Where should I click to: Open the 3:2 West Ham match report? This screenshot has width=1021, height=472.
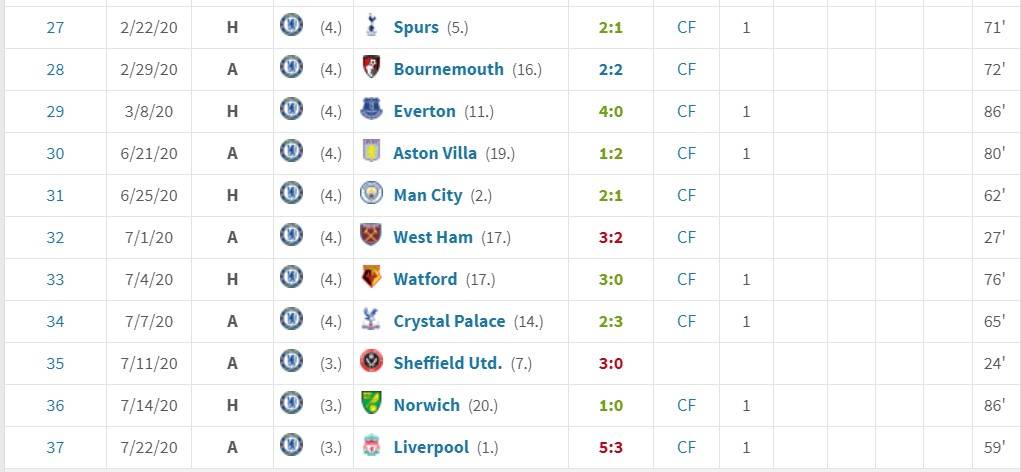click(x=610, y=237)
